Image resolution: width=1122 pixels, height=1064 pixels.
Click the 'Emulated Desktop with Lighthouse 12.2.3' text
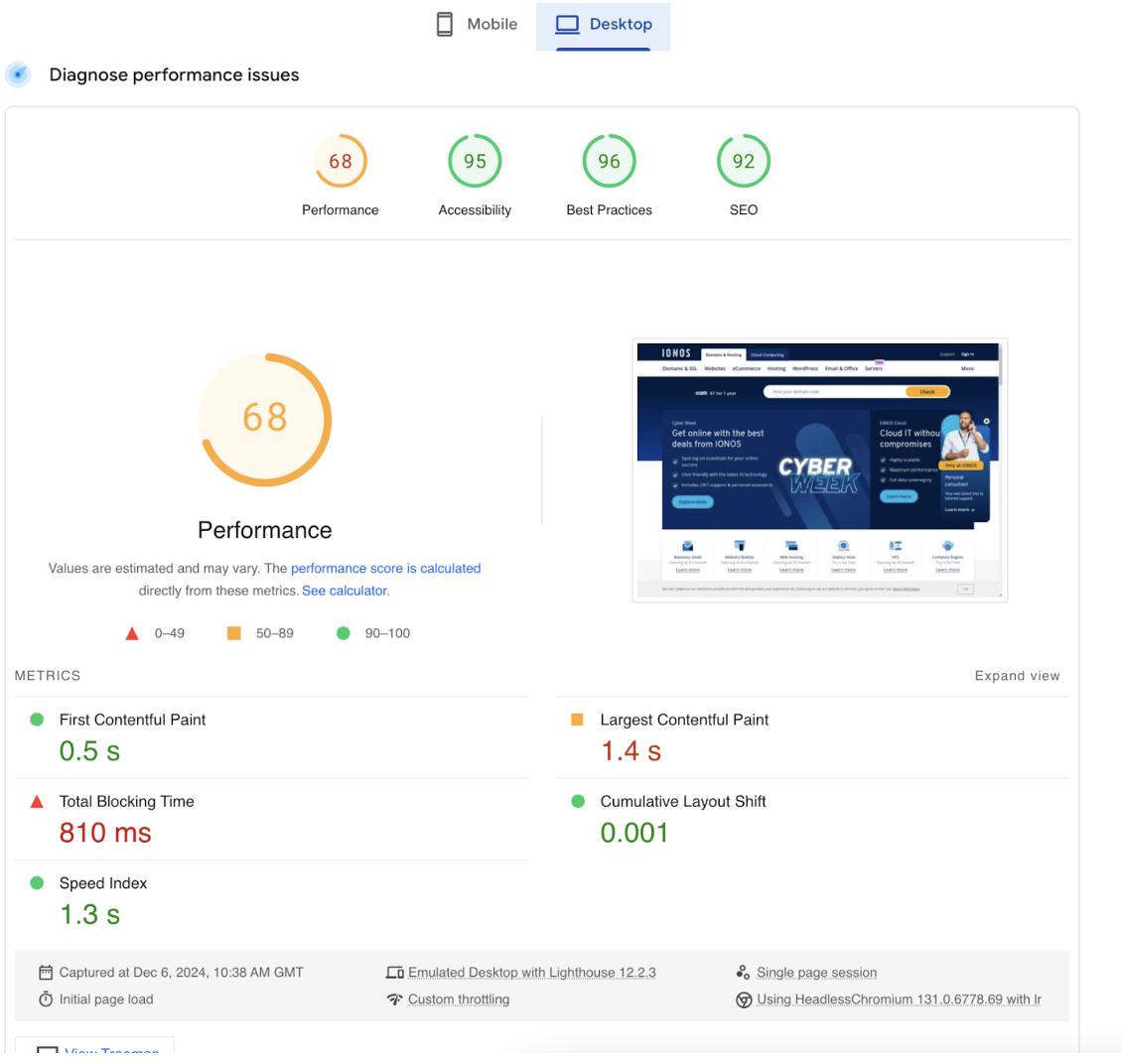(x=531, y=973)
